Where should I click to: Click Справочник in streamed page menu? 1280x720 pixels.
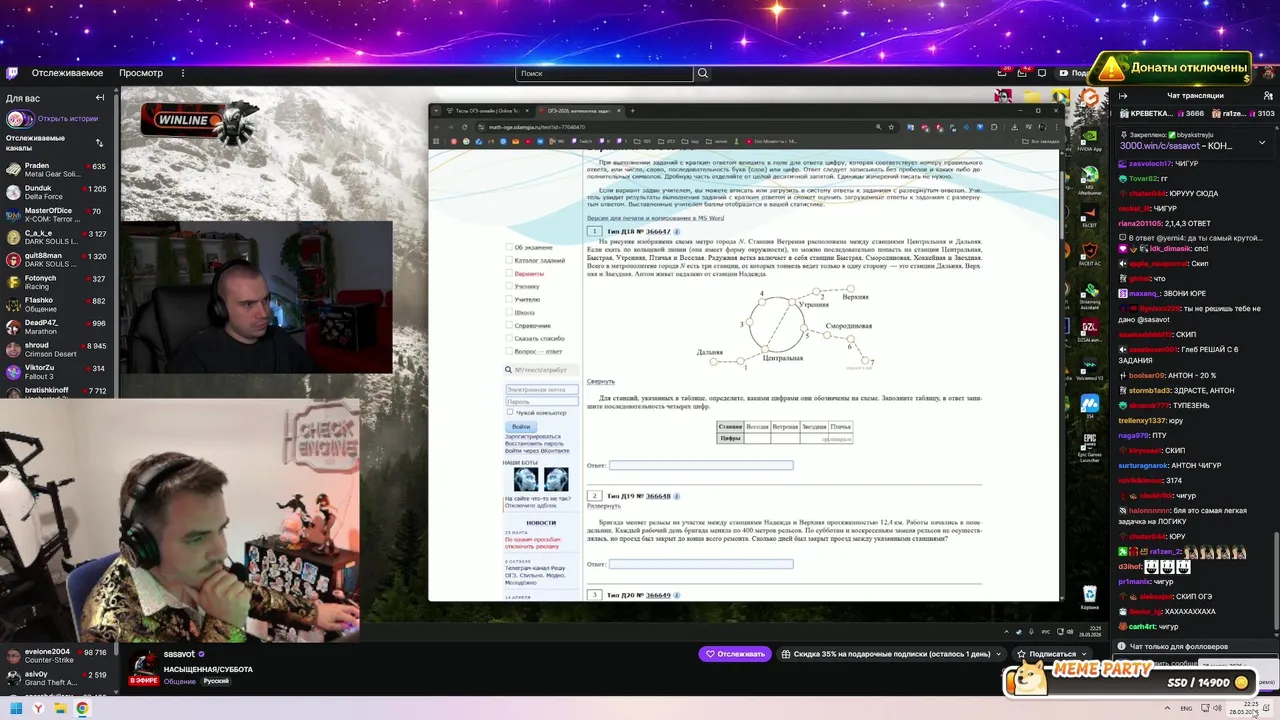point(532,325)
